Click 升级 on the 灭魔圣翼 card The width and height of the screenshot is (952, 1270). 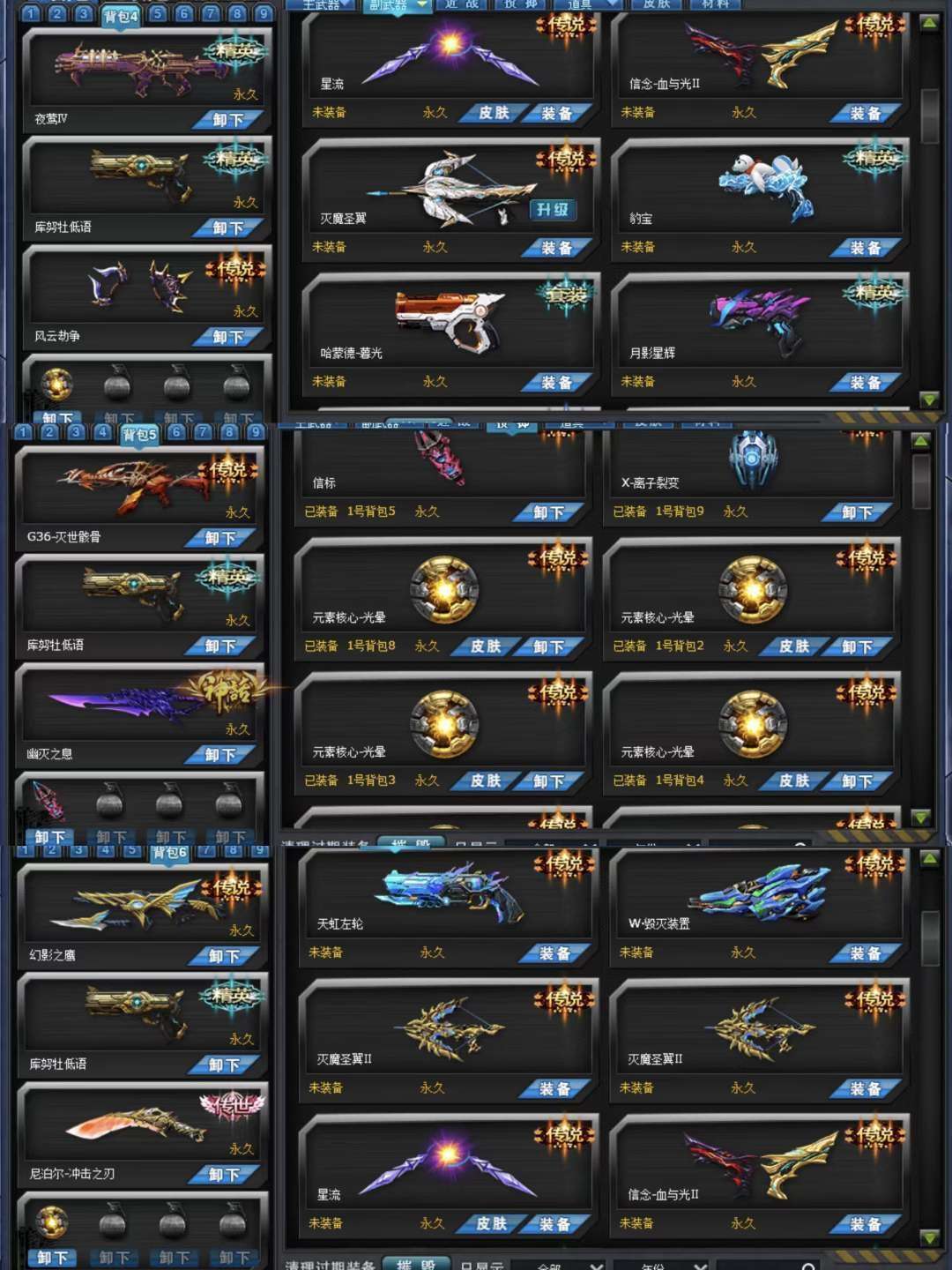553,209
